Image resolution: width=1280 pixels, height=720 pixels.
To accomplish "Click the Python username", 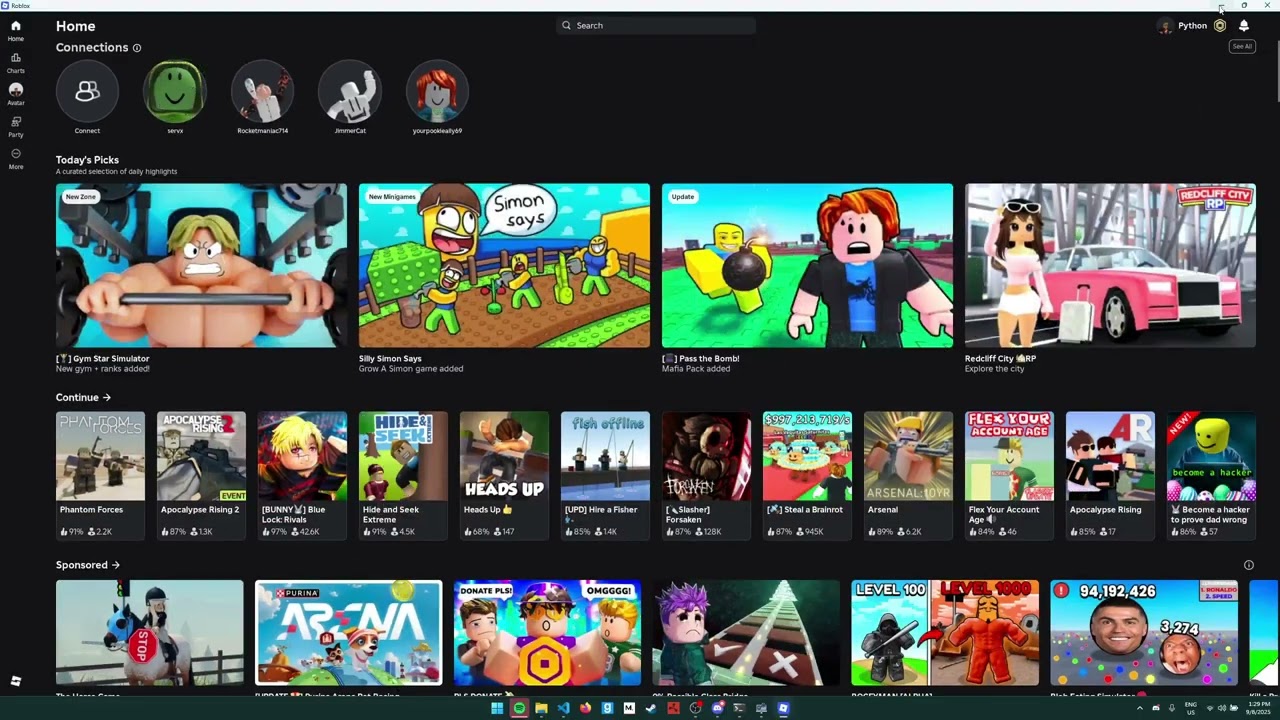I will point(1192,26).
